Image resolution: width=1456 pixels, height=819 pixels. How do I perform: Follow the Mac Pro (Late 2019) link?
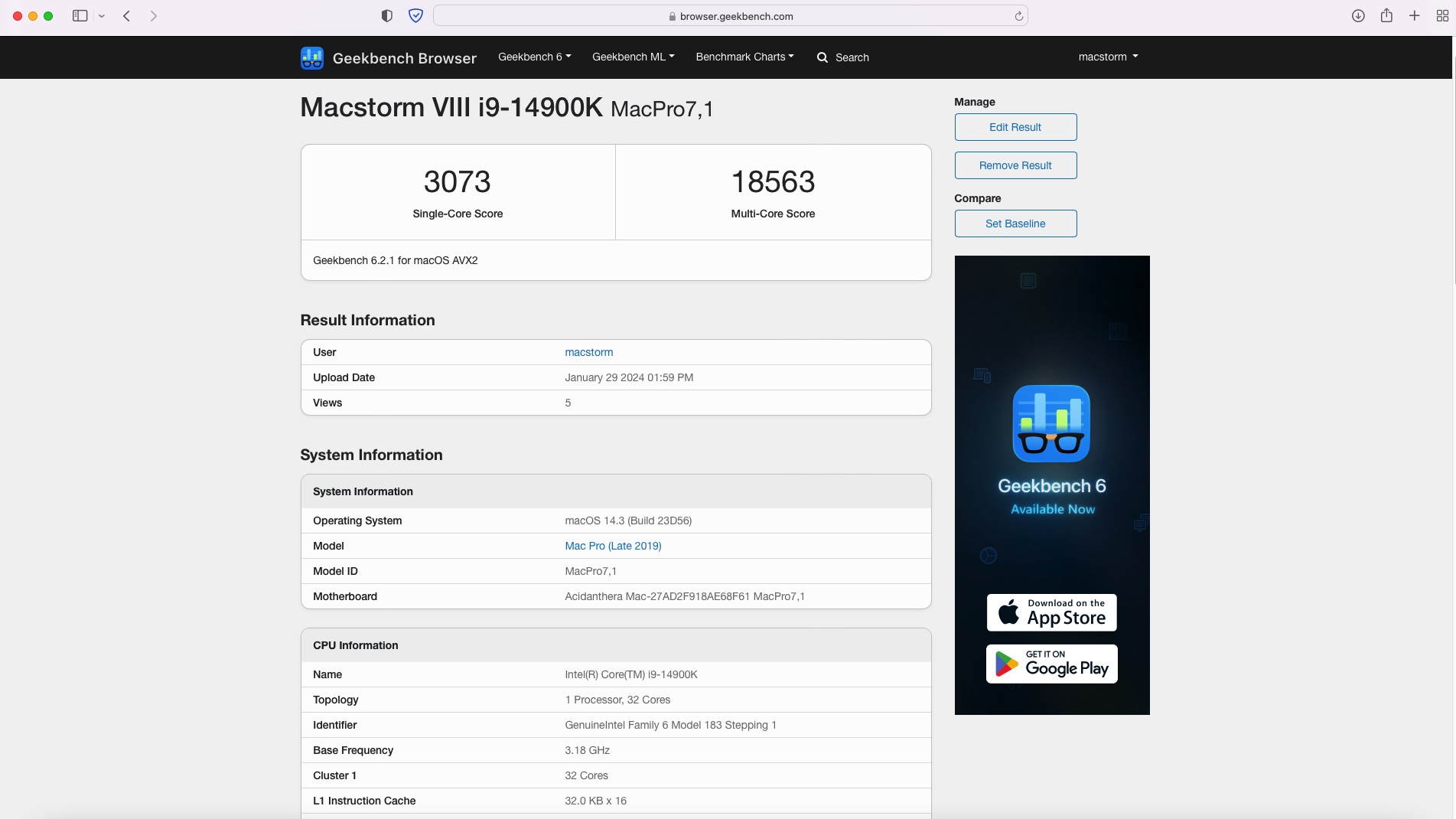[x=613, y=547]
